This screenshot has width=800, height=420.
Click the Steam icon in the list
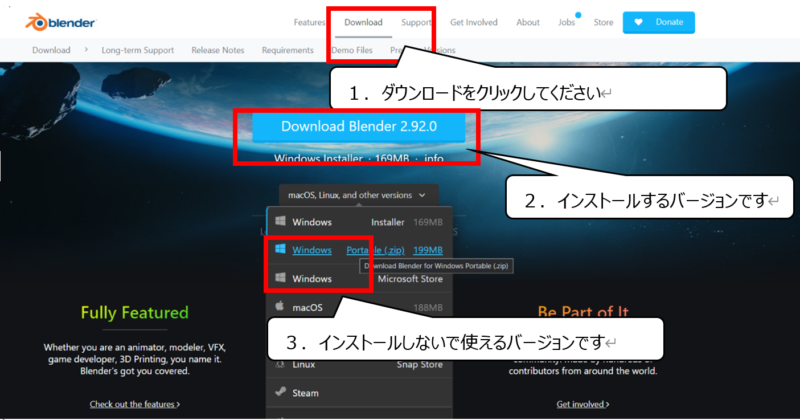(280, 392)
